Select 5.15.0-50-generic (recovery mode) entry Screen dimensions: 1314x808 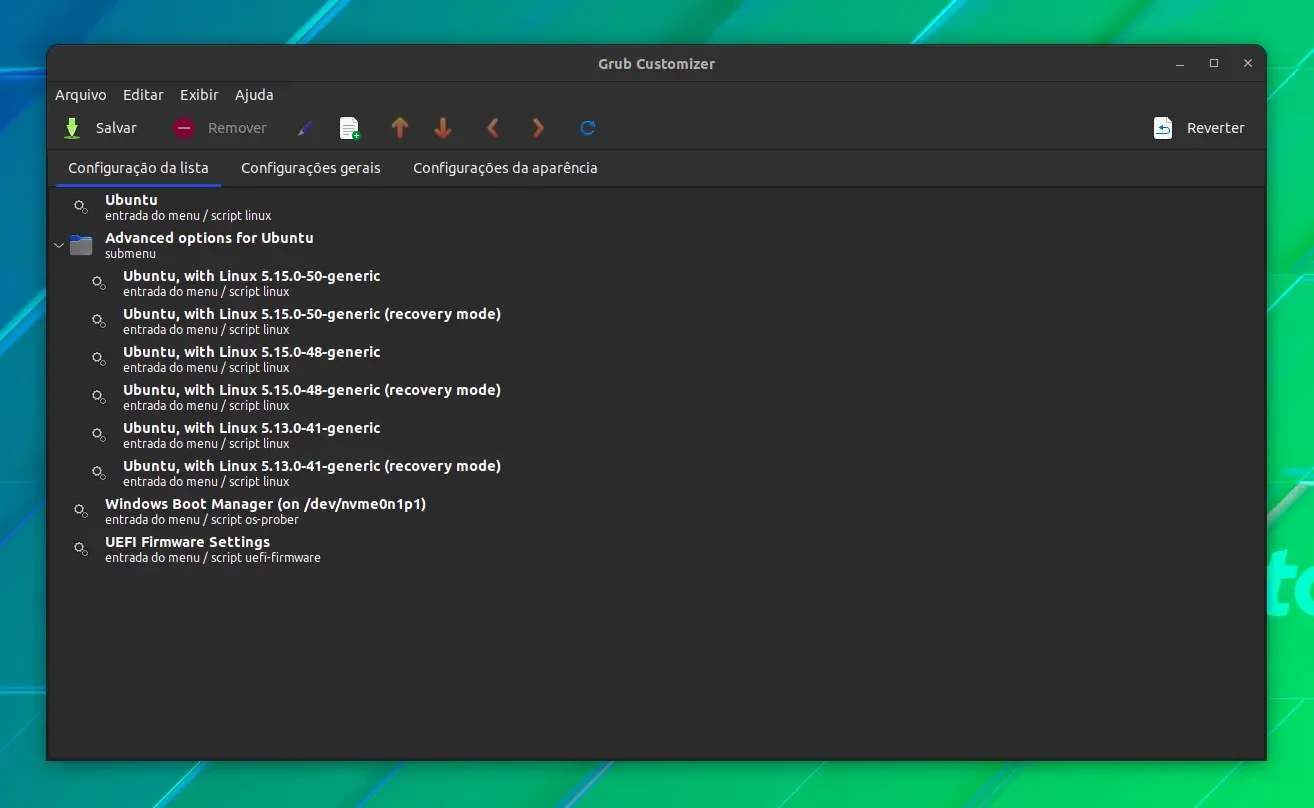(656, 321)
